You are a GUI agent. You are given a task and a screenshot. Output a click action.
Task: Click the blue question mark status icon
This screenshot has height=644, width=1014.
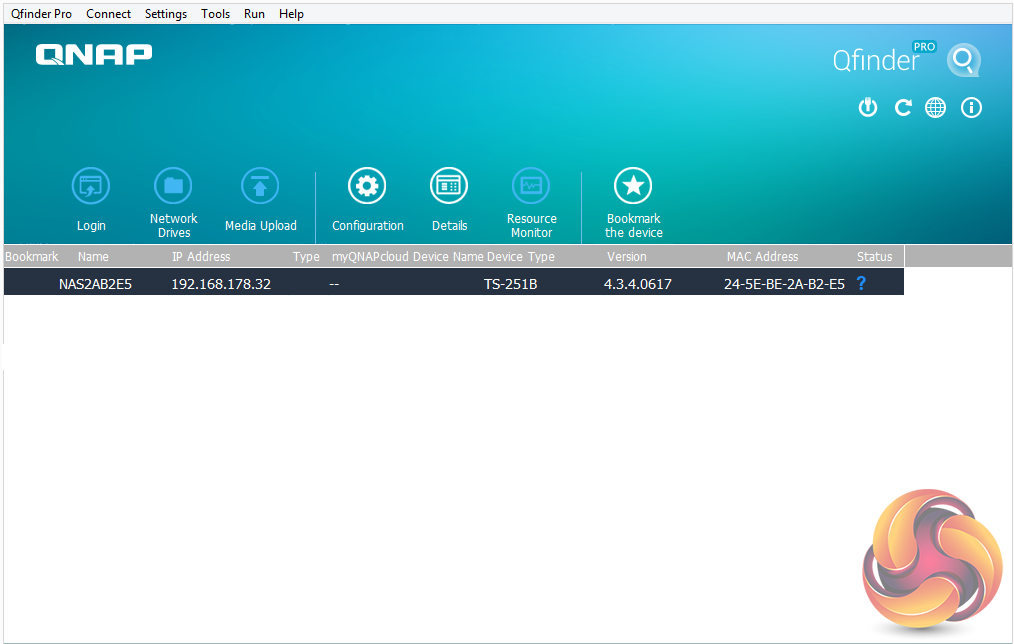click(x=861, y=283)
